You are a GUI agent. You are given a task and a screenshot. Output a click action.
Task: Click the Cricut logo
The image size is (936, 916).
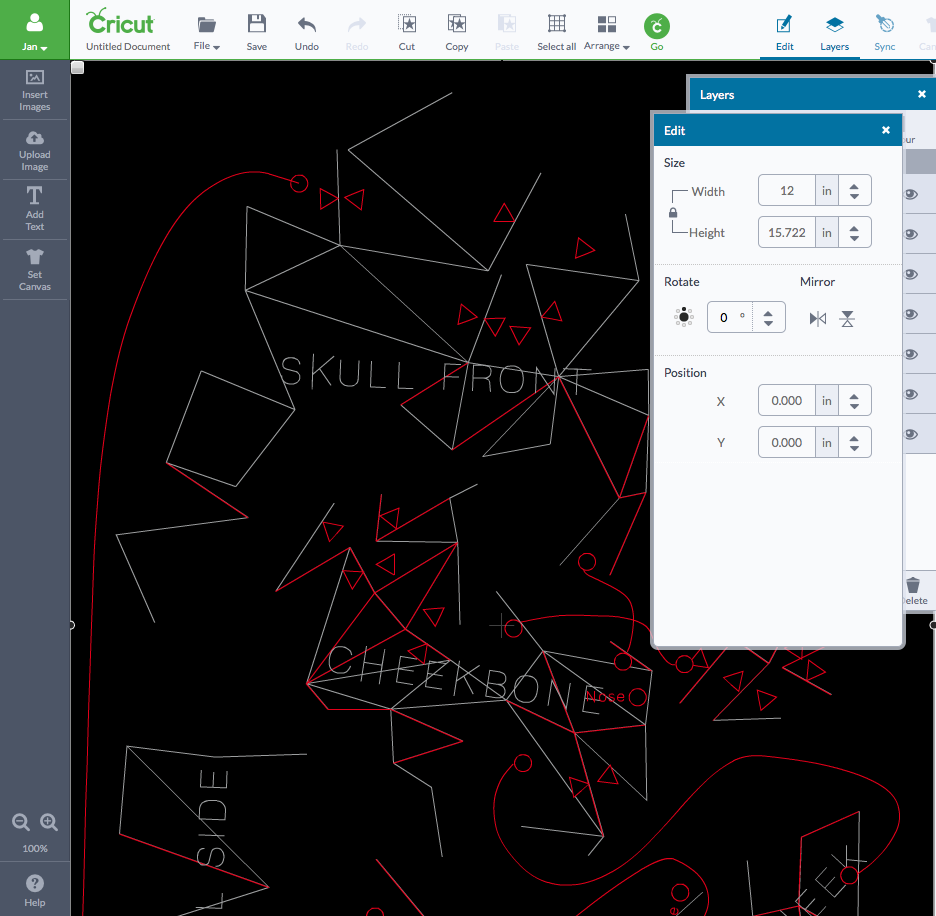coord(120,22)
